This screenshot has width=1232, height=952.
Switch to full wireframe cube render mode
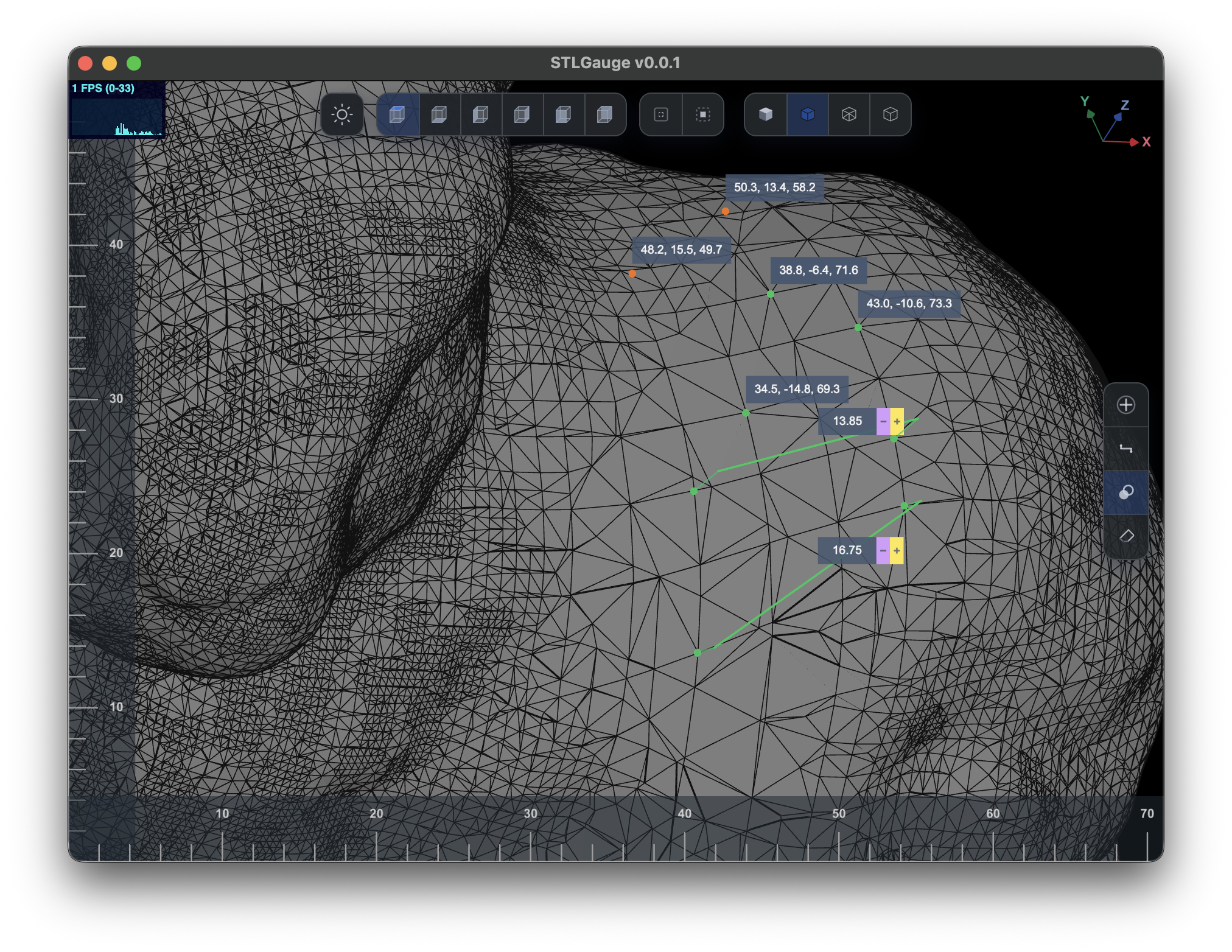(849, 114)
